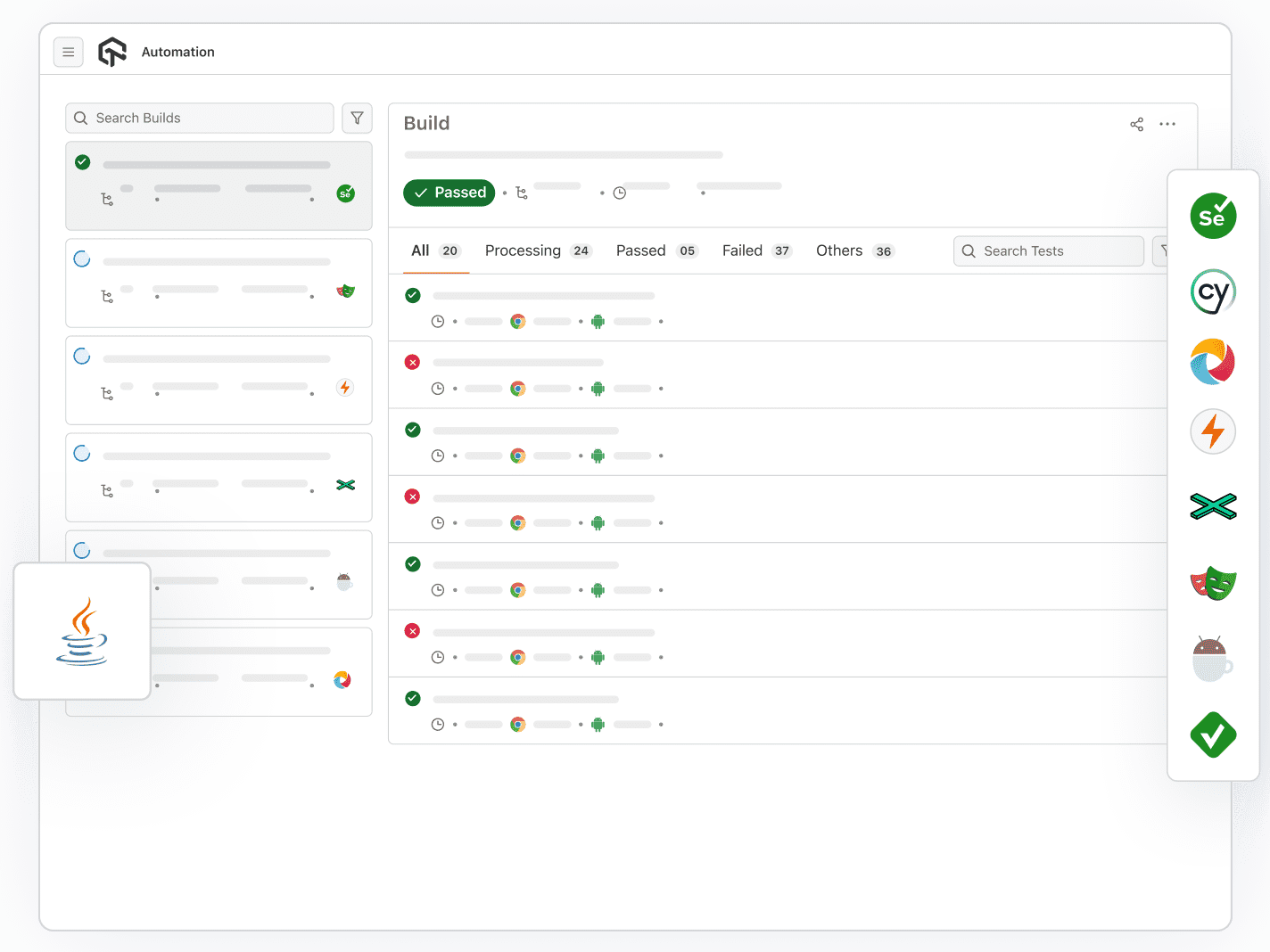Viewport: 1270px width, 952px height.
Task: Click the green Passed status button
Action: pos(449,193)
